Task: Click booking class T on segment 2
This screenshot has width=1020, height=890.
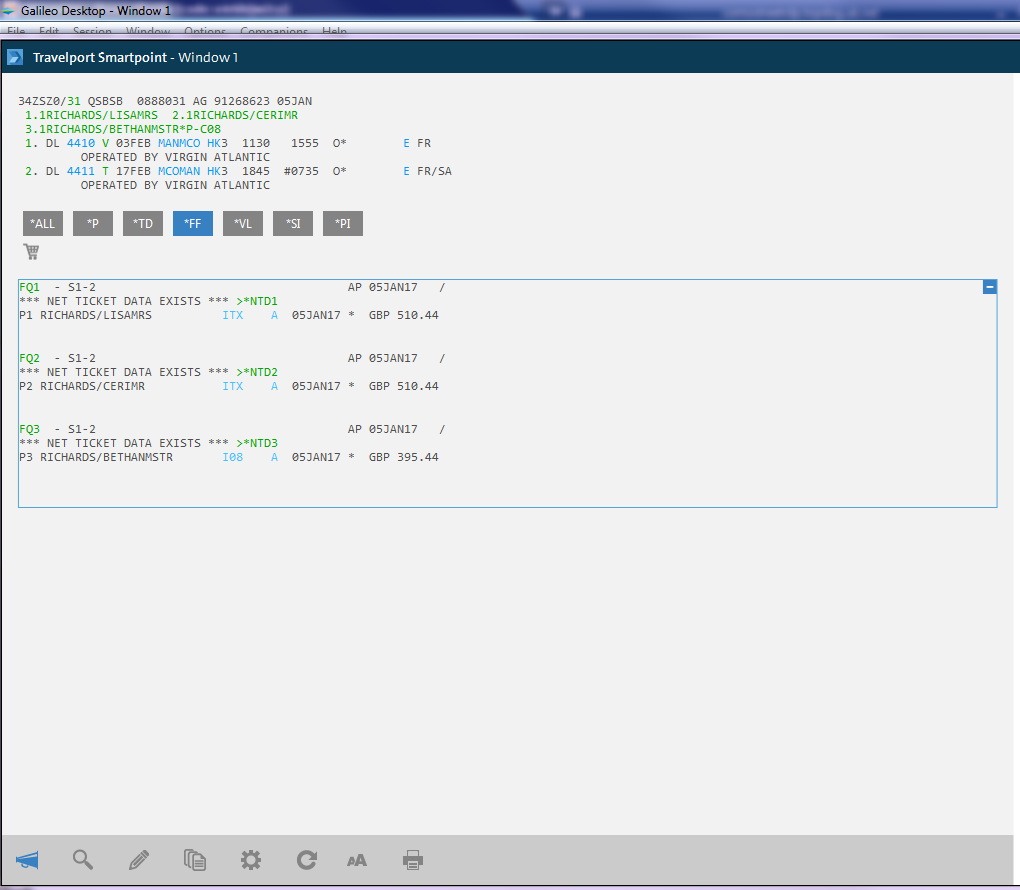Action: [105, 170]
